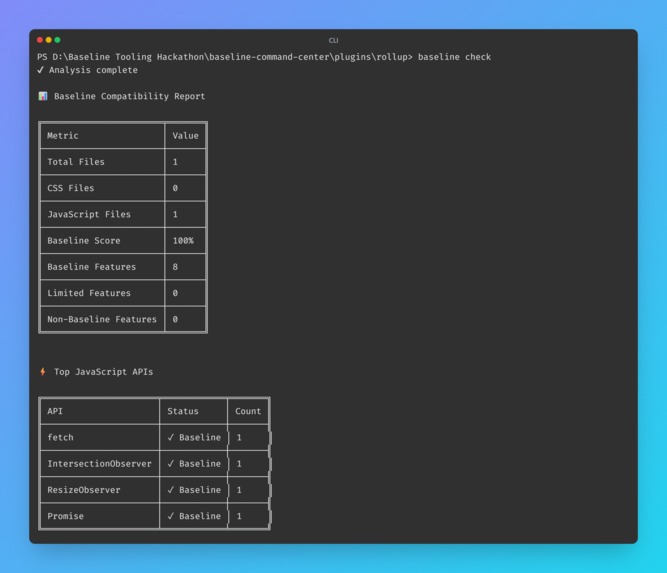
Task: Click the Baseline status for ResizeObserver
Action: pyautogui.click(x=194, y=490)
